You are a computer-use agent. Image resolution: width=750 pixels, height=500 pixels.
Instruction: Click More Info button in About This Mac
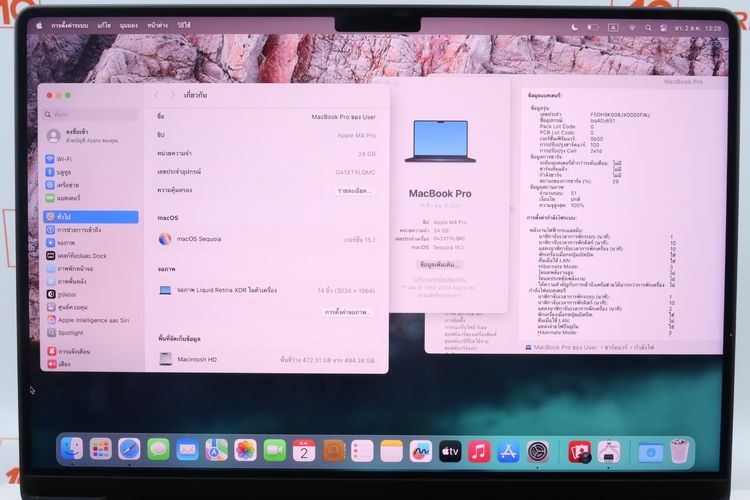439,264
